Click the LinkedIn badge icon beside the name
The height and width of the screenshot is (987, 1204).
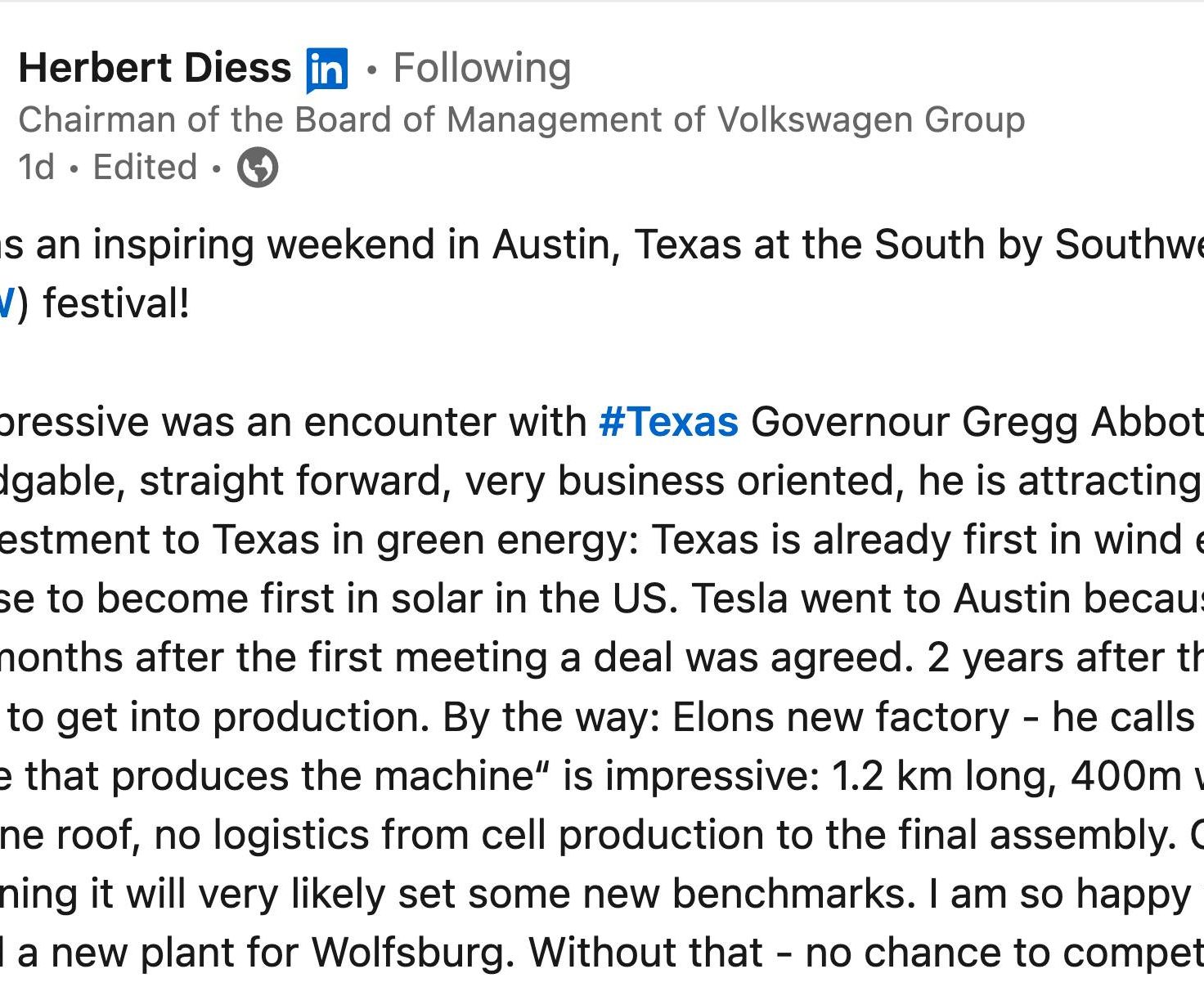click(327, 70)
